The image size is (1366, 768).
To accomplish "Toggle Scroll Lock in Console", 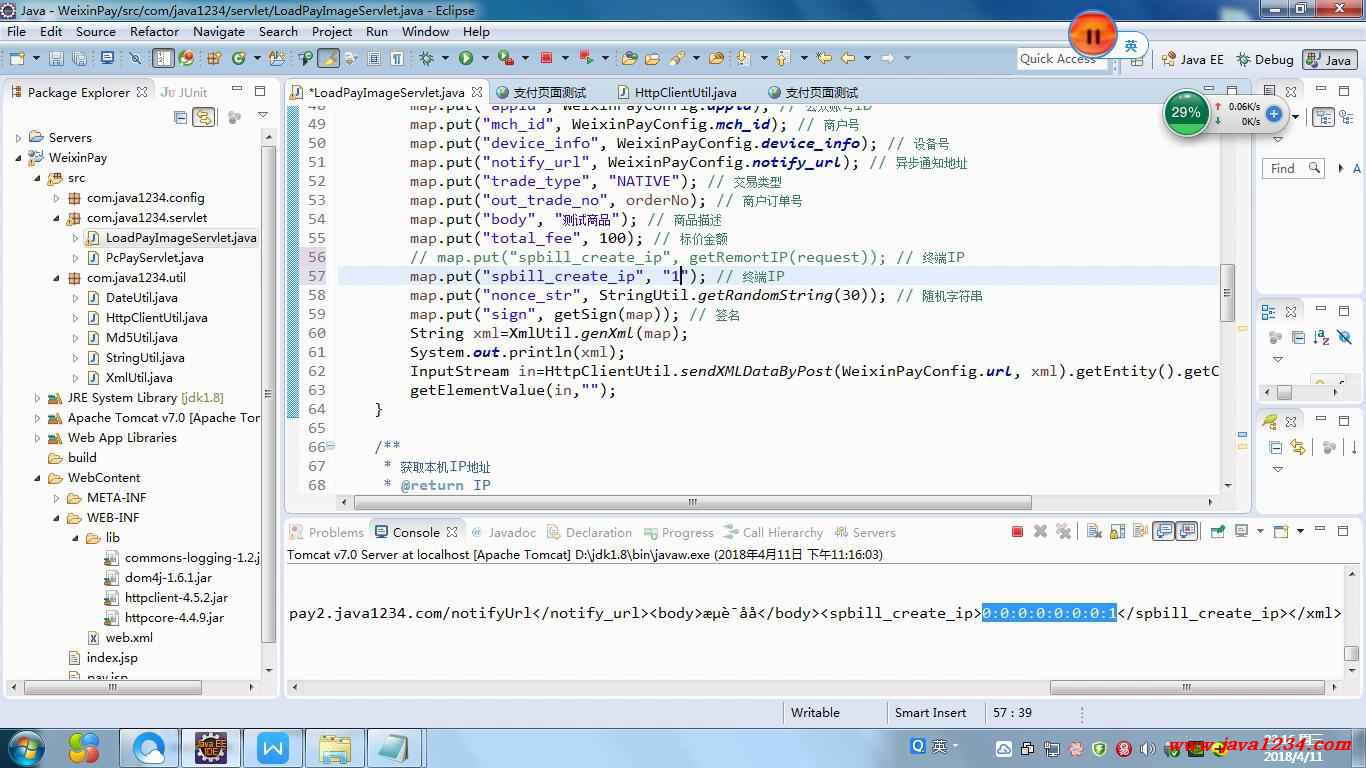I will (1117, 532).
